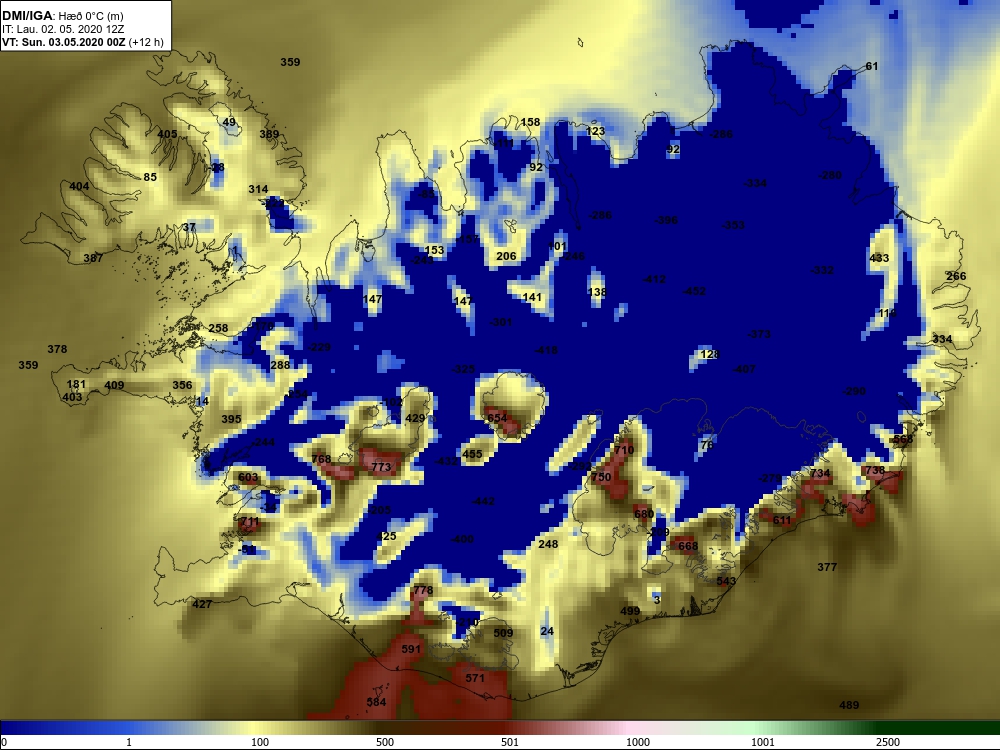Click the map value "509"
1000x750 pixels.
(x=503, y=633)
